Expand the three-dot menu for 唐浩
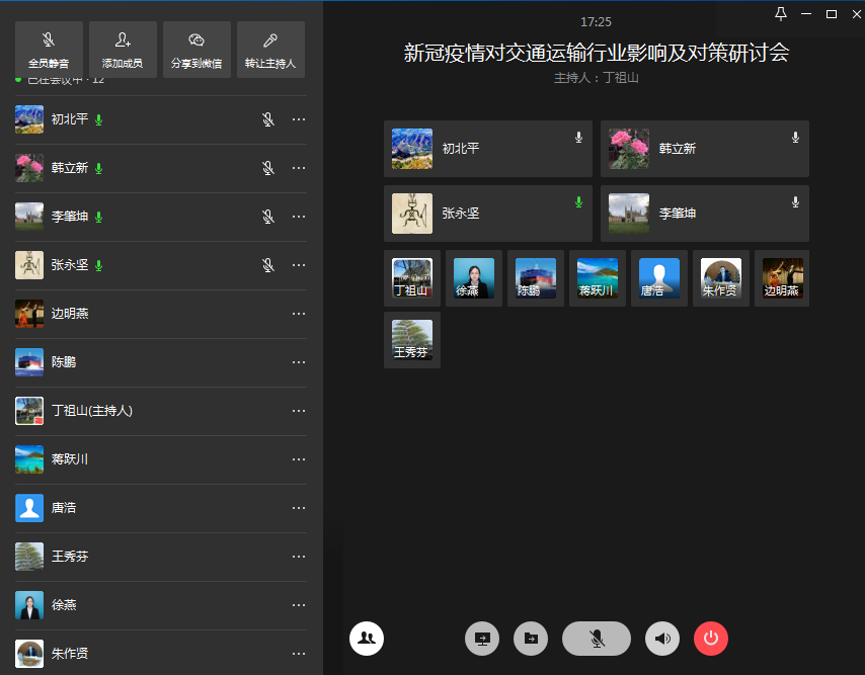Viewport: 865px width, 675px height. (x=298, y=508)
